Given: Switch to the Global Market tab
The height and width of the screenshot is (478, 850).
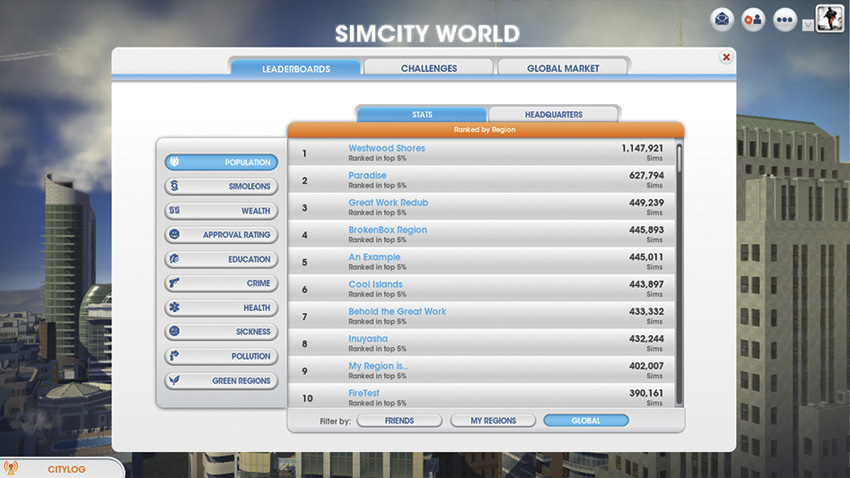Looking at the screenshot, I should tap(563, 68).
